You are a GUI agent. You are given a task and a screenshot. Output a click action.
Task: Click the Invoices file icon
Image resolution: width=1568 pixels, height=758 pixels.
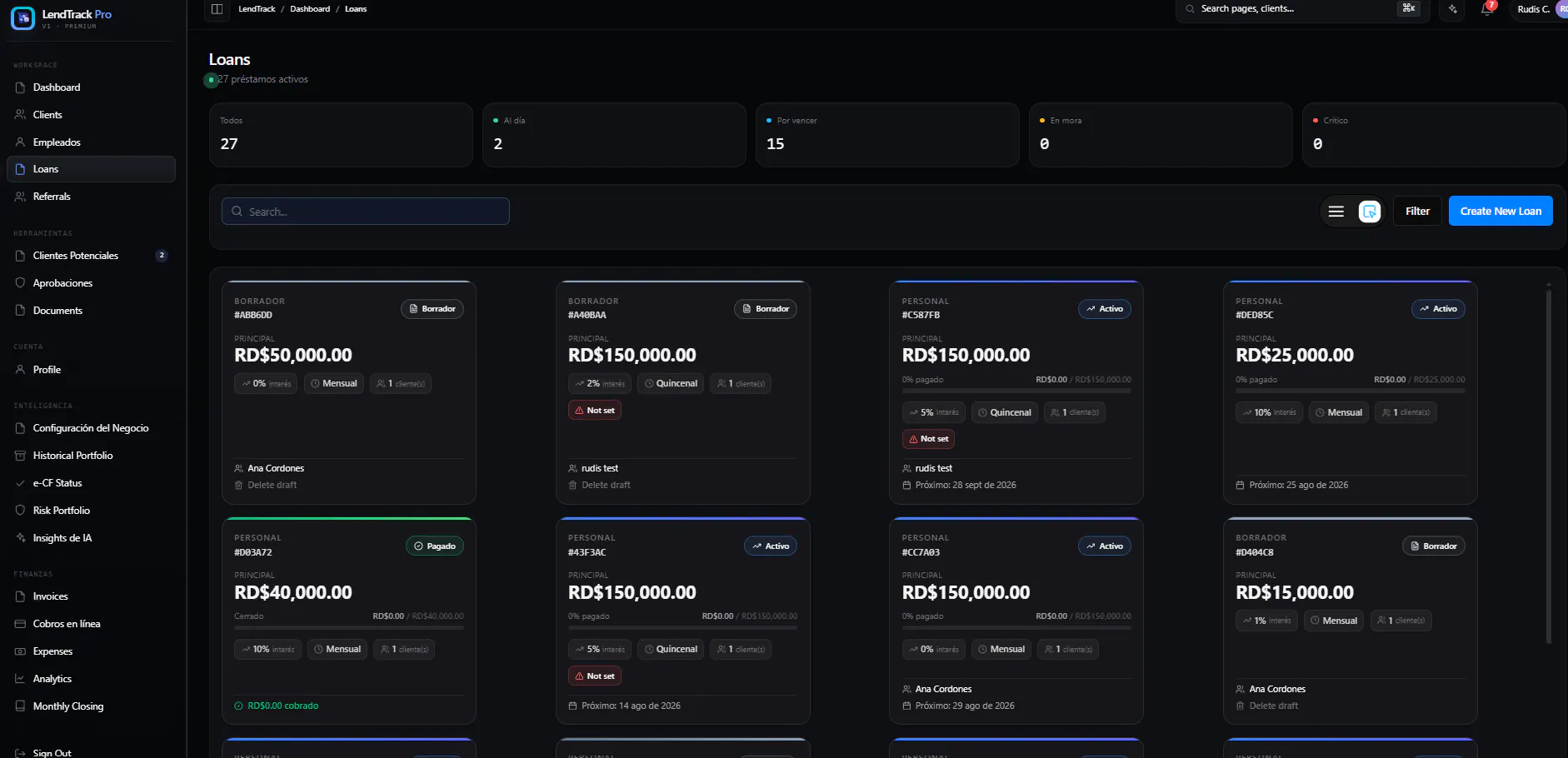click(x=20, y=596)
